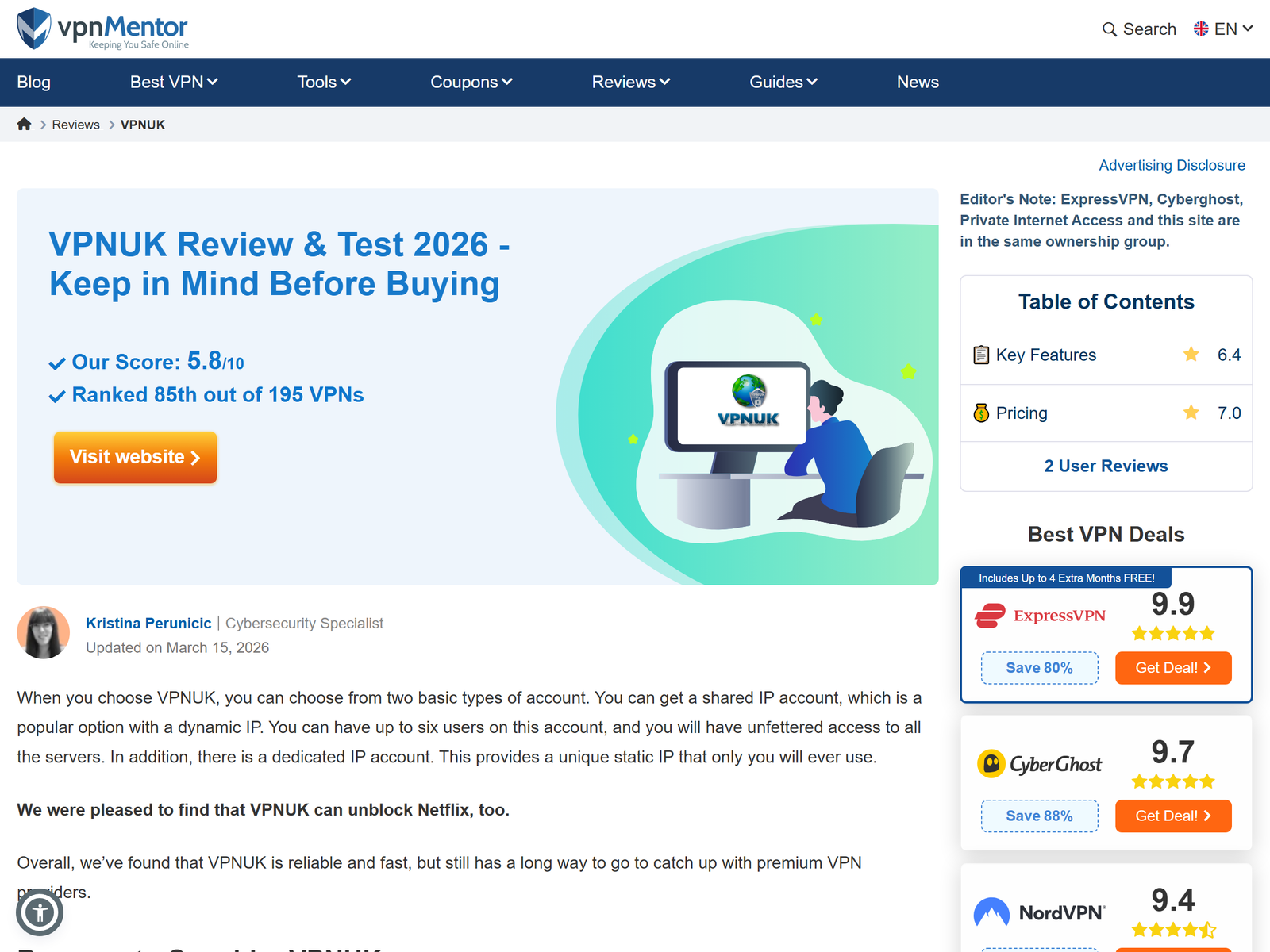This screenshot has width=1270, height=952.
Task: Open Kristina Perunicic author link
Action: tap(148, 623)
